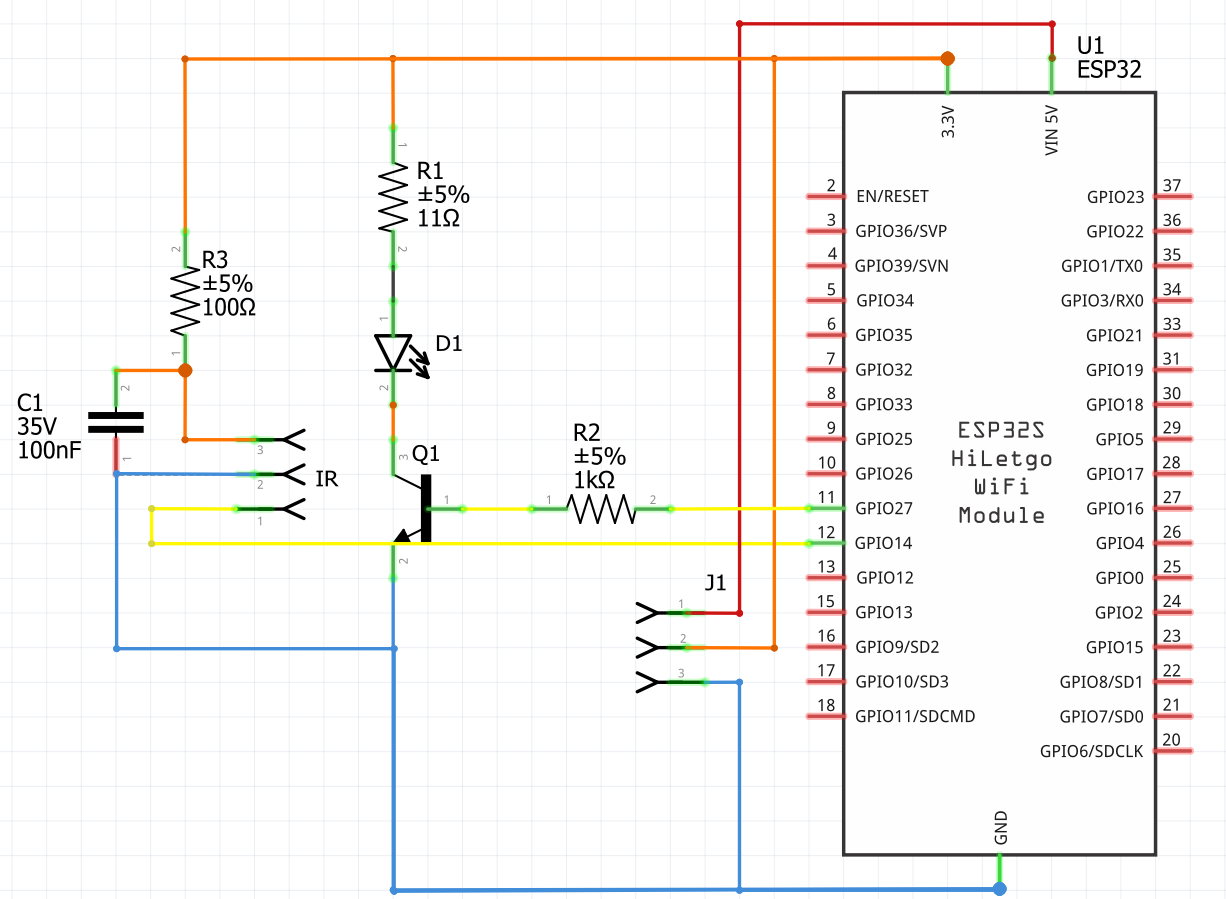Select the R1 11Ω resistor symbol
Viewport: 1226px width, 899px height.
pos(393,198)
